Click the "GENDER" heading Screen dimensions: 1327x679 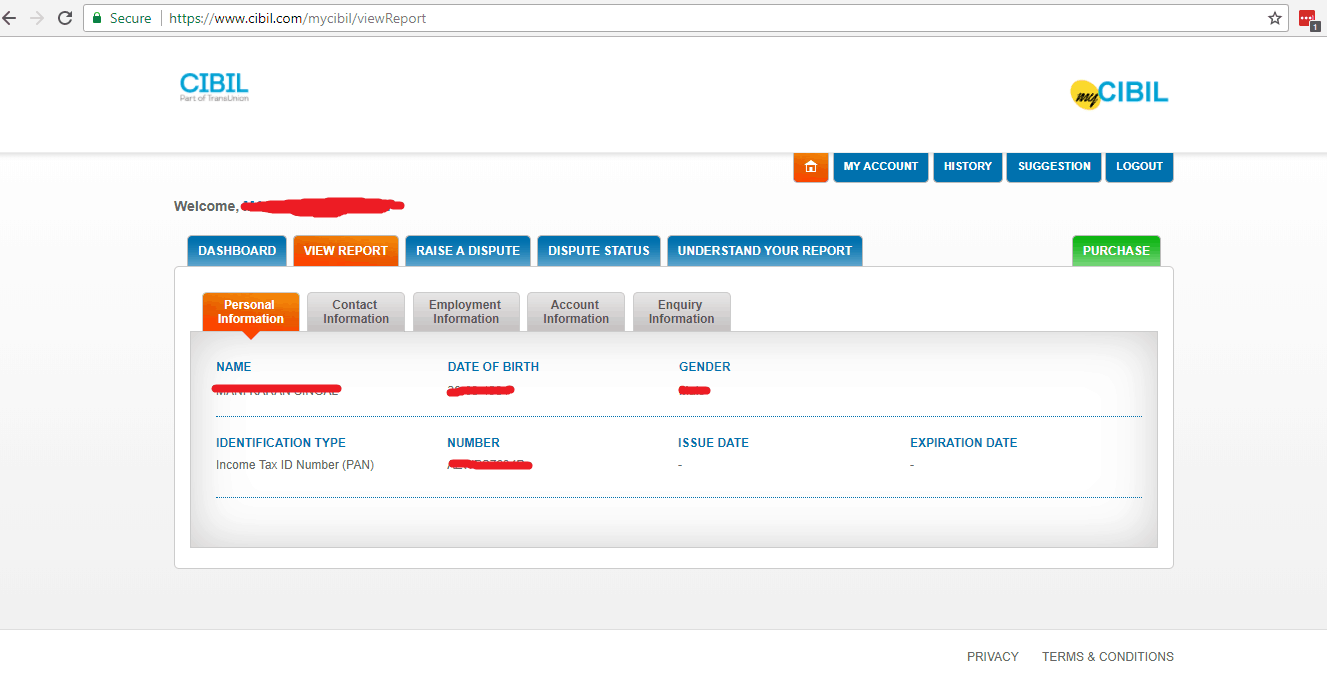coord(705,367)
